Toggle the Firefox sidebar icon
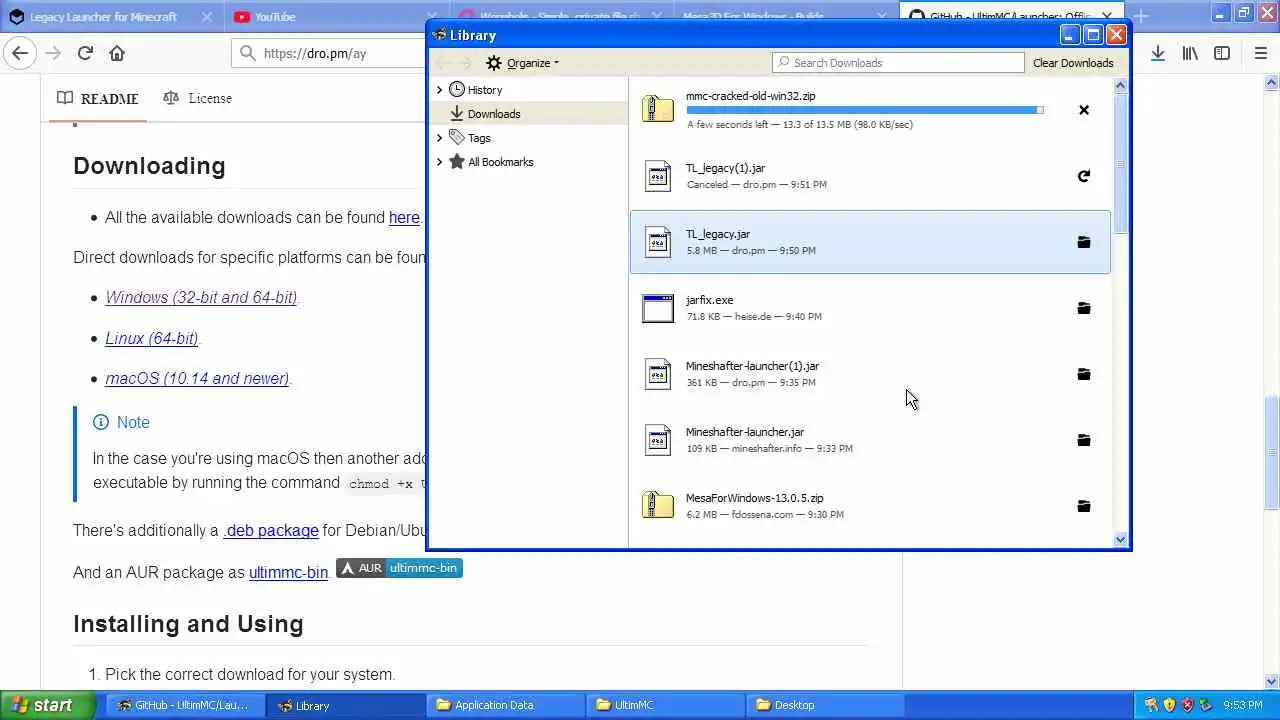1280x720 pixels. 1222,53
